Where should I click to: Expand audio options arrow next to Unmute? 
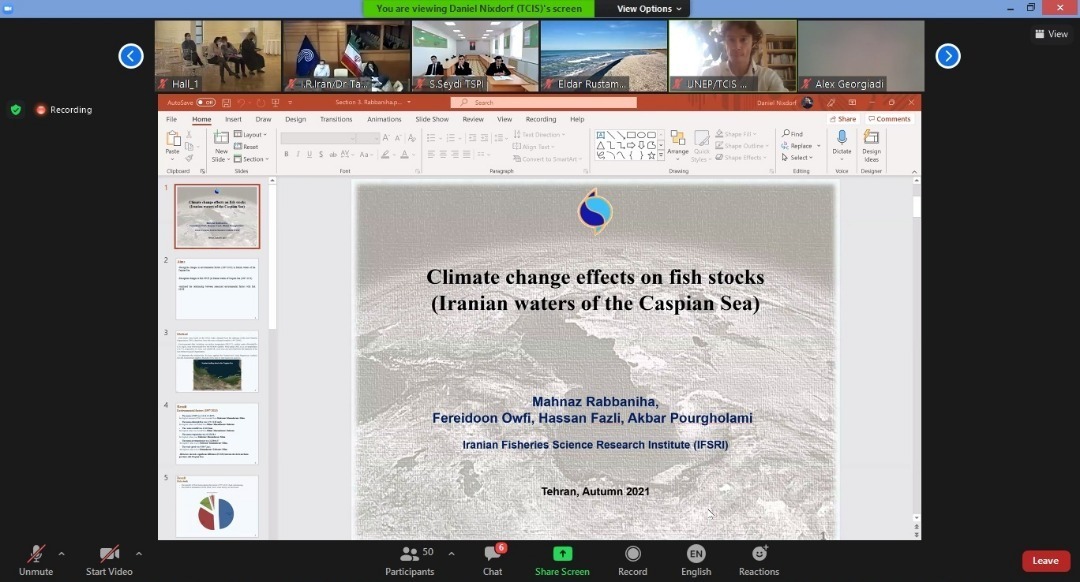click(62, 553)
